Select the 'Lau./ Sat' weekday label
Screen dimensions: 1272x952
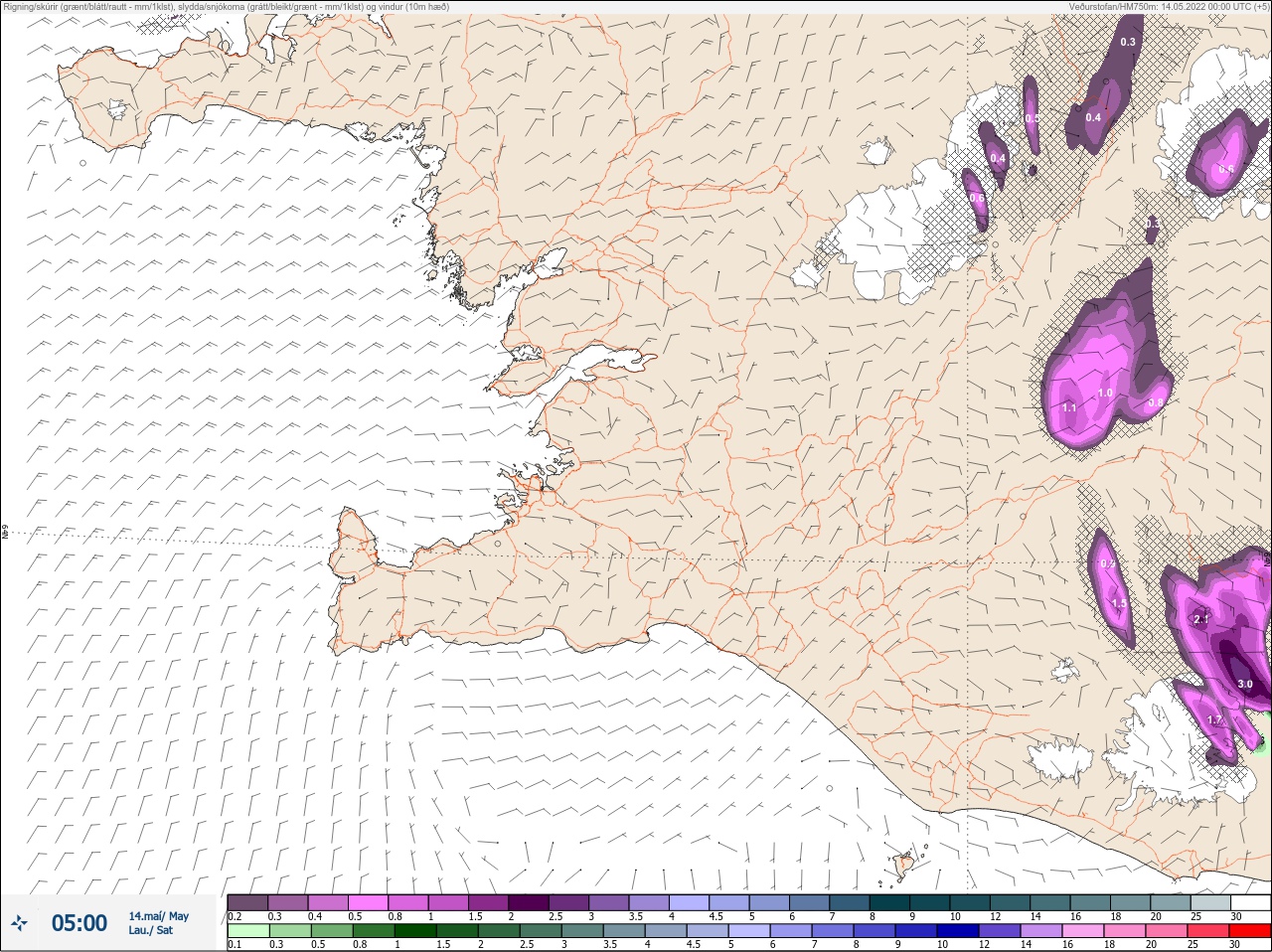point(150,930)
